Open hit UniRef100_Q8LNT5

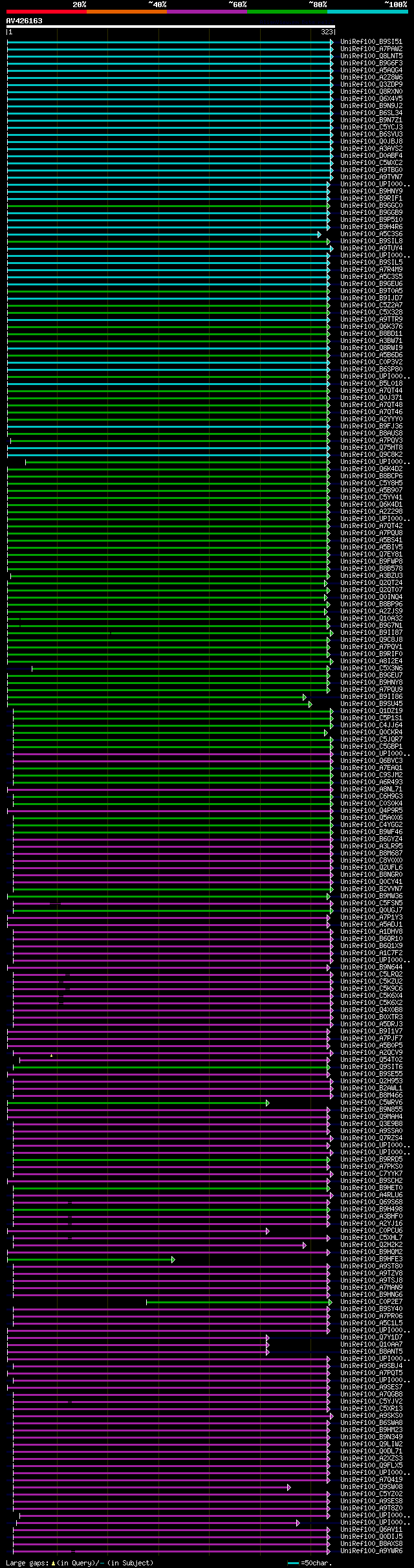pyautogui.click(x=371, y=56)
